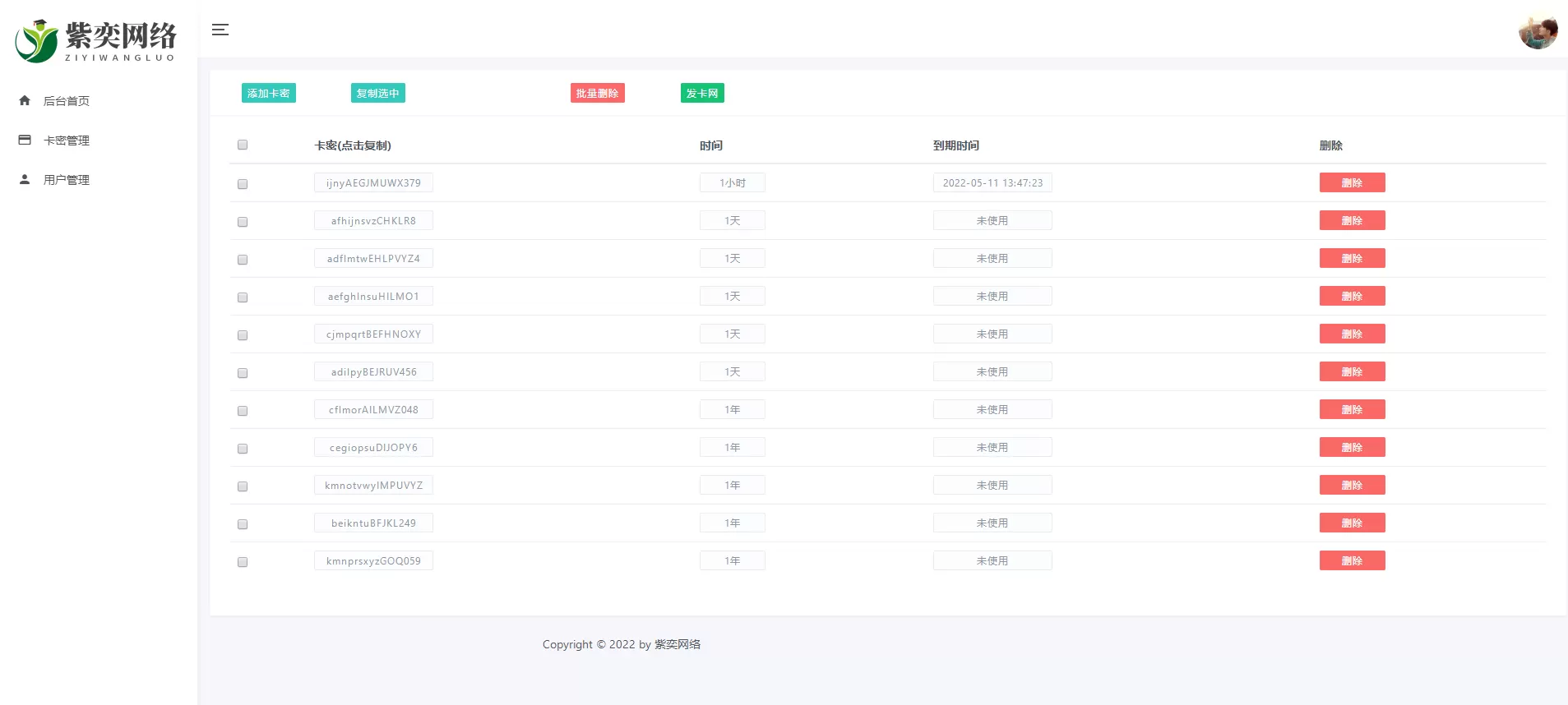
Task: Click the 发卡网 button
Action: point(702,93)
